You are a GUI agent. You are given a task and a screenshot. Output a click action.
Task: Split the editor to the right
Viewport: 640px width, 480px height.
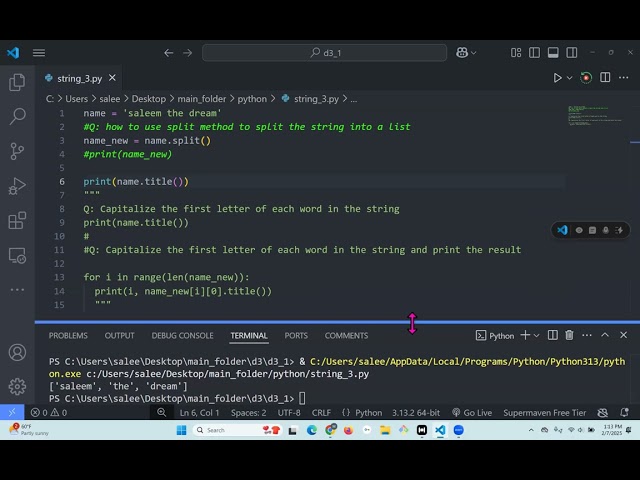(x=606, y=78)
